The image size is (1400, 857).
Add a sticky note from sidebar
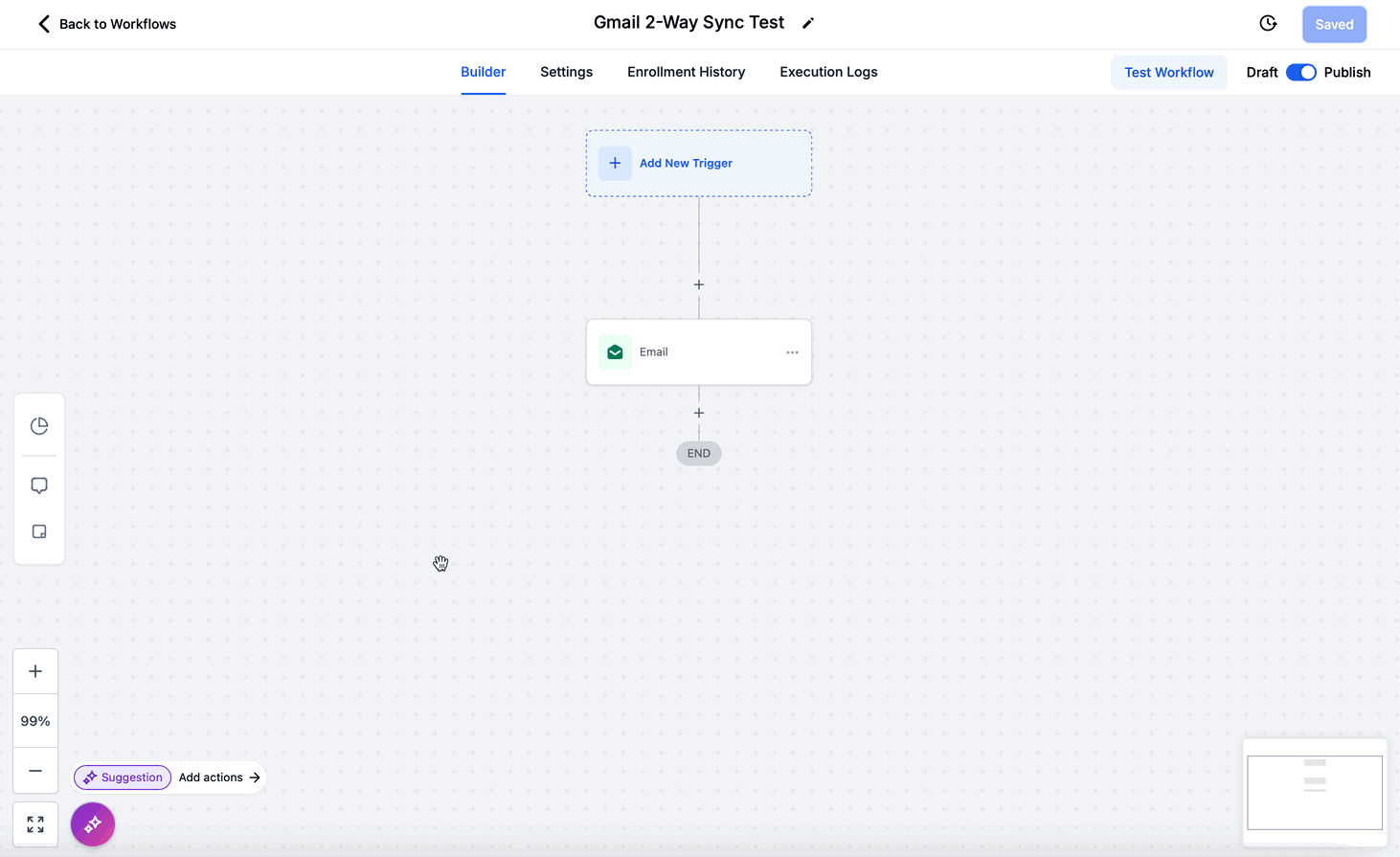pos(39,531)
